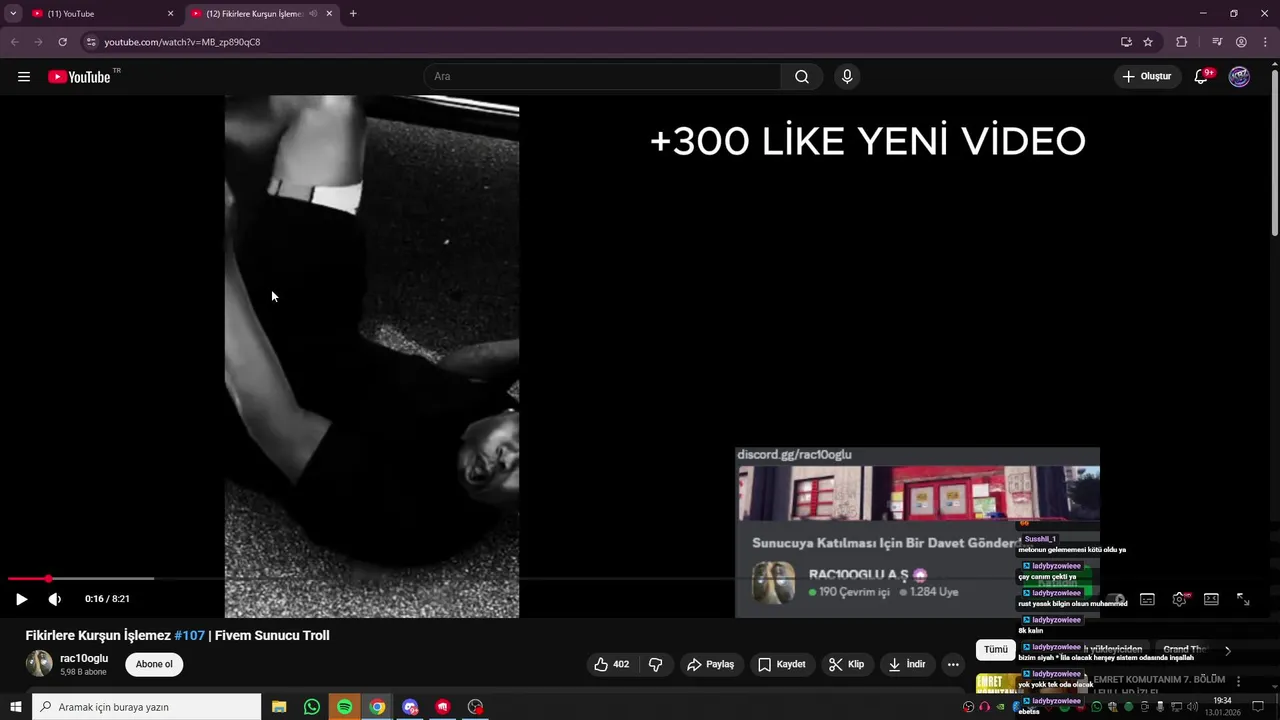Switch to theater mode
Image resolution: width=1280 pixels, height=720 pixels.
coord(1211,599)
